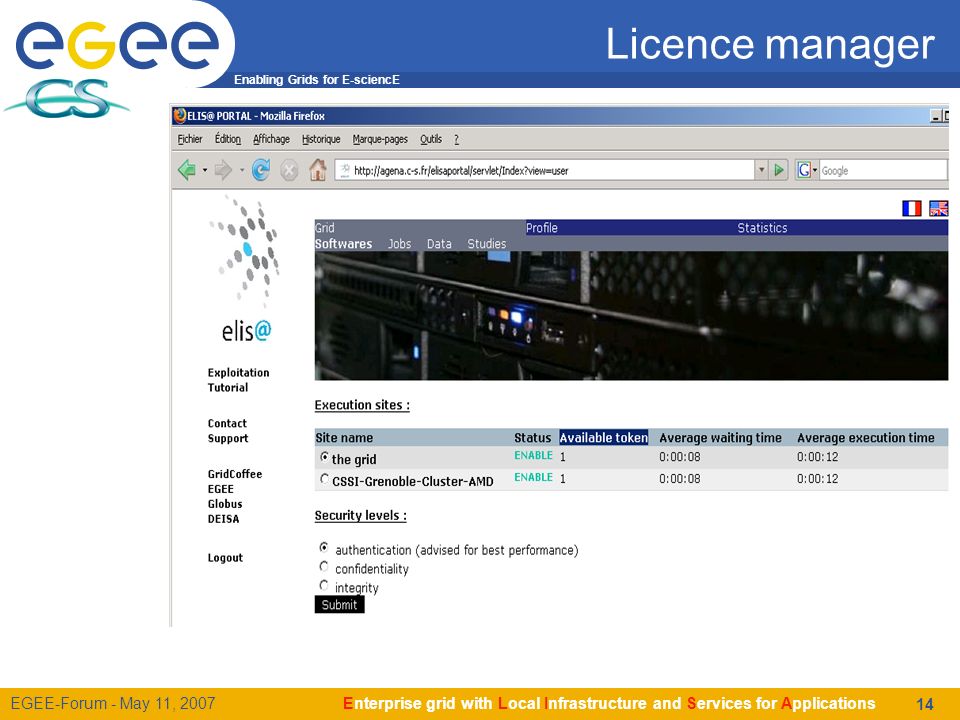Open the Marque-pages menu
The width and height of the screenshot is (960, 720).
380,139
